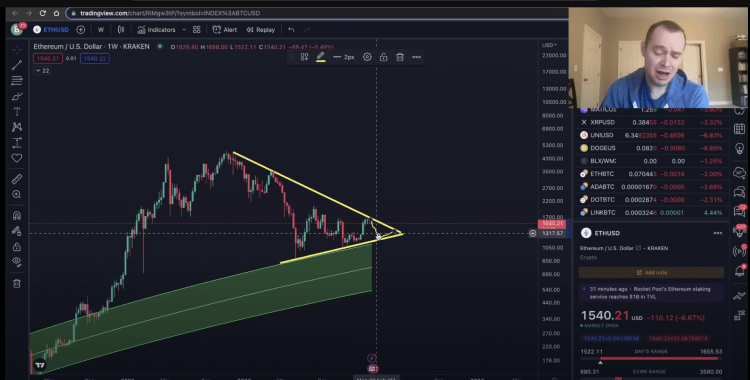Select DOGEUSD row in the watchlist

(x=651, y=148)
